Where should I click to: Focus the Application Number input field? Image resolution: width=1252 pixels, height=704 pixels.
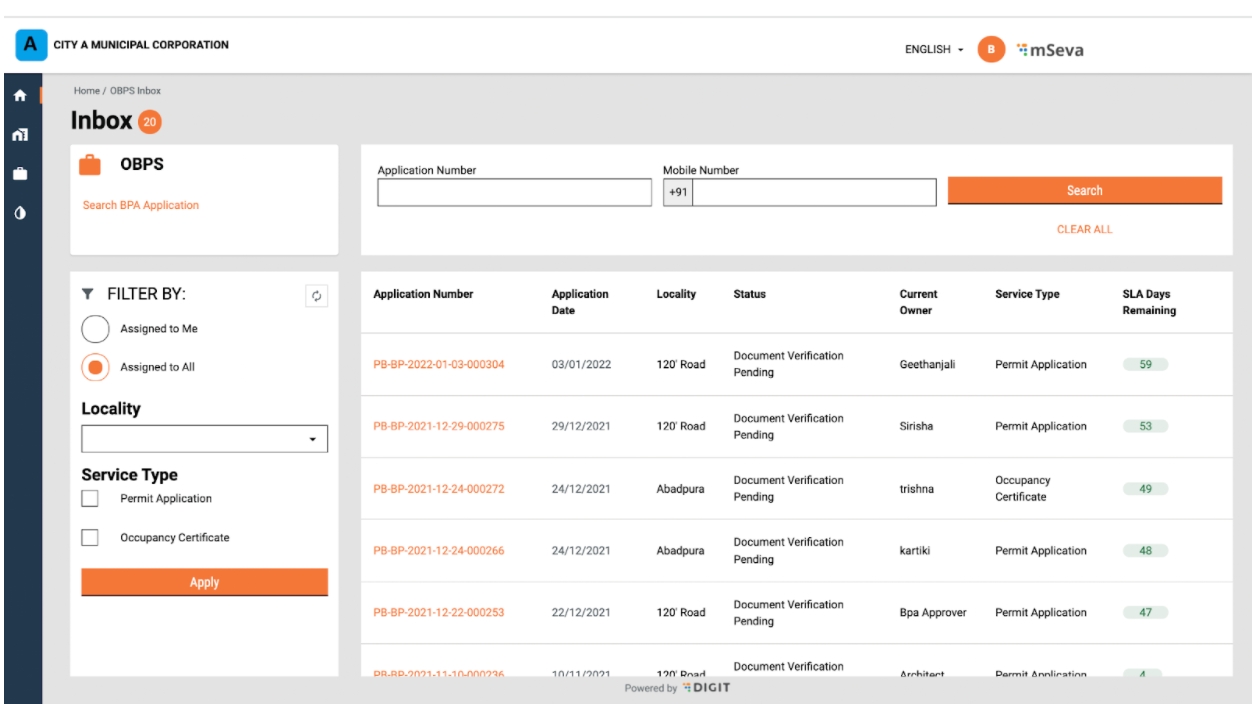[514, 192]
